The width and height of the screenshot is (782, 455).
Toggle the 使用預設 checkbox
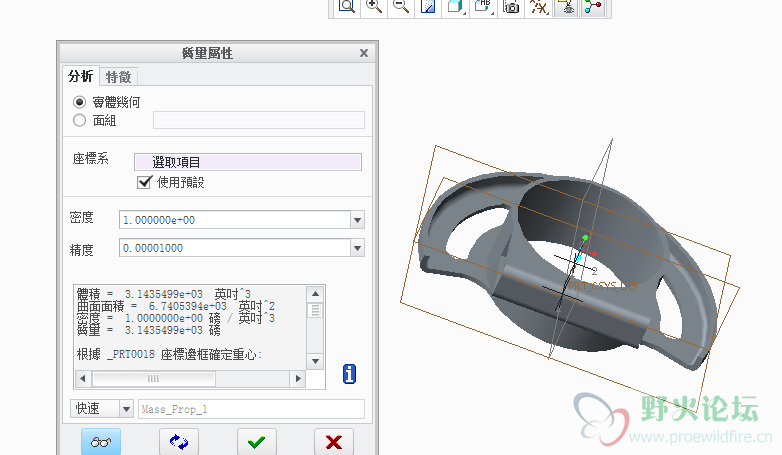(x=144, y=182)
